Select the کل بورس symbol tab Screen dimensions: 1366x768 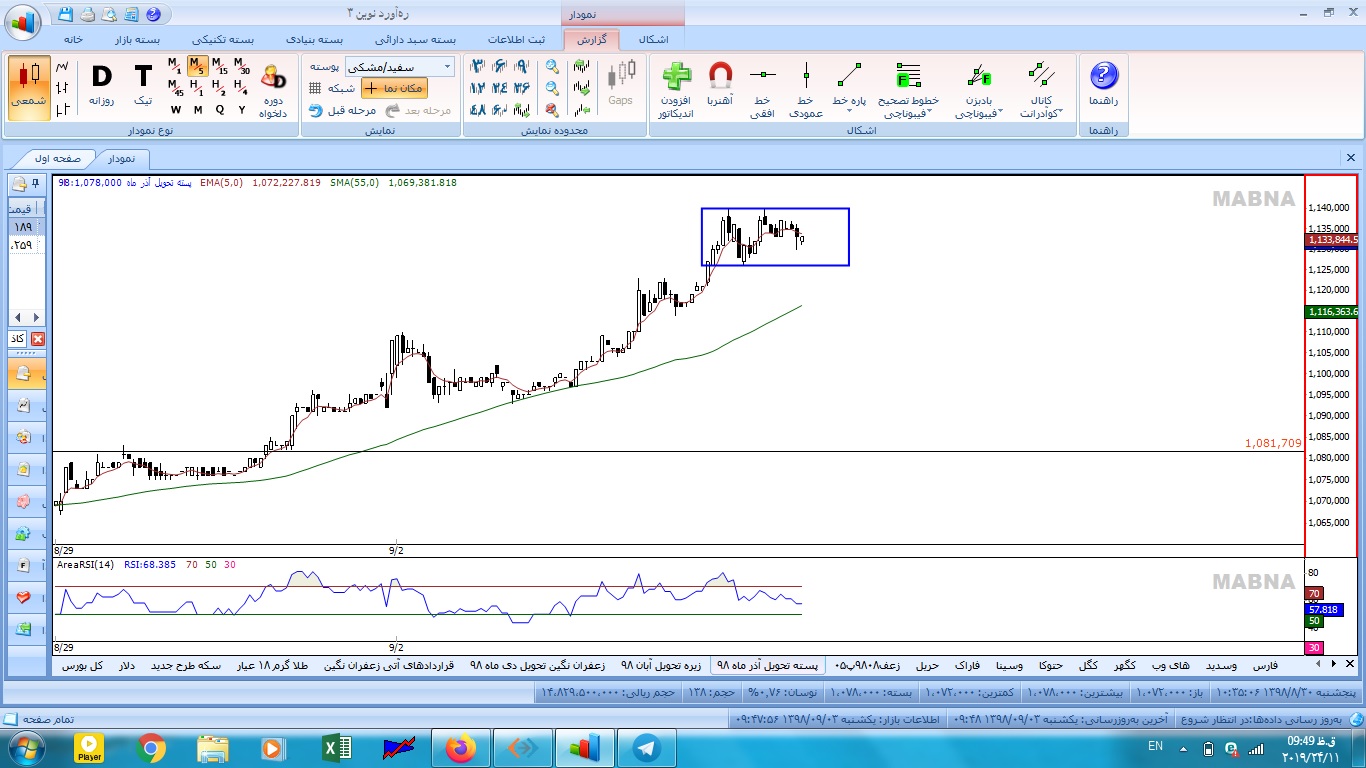point(82,665)
